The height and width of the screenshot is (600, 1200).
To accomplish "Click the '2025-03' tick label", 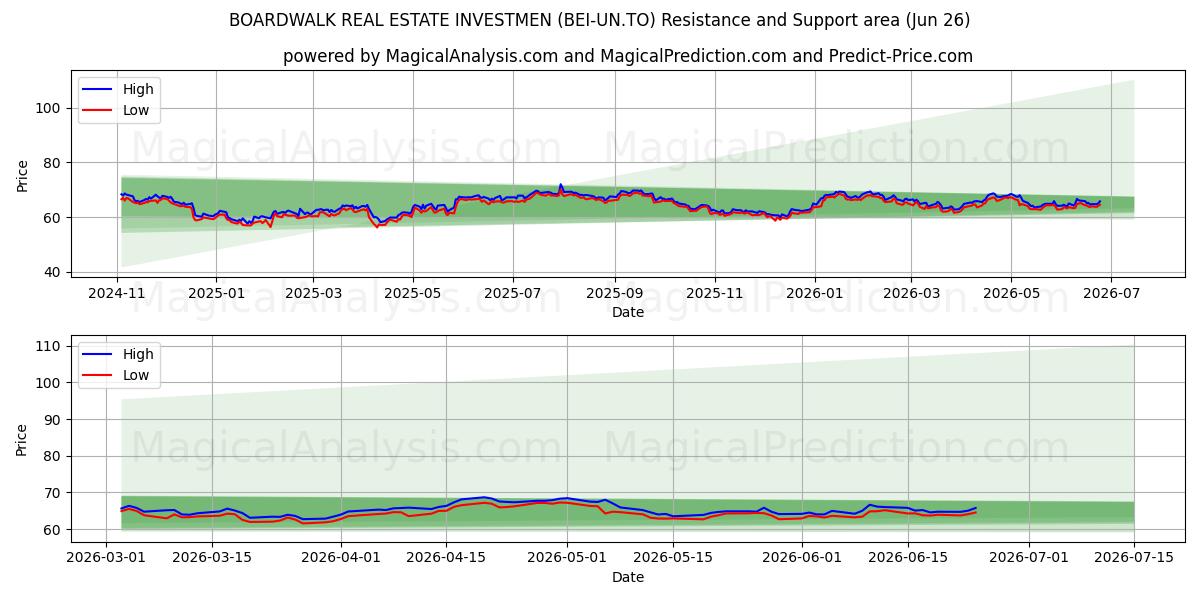I will pos(313,293).
